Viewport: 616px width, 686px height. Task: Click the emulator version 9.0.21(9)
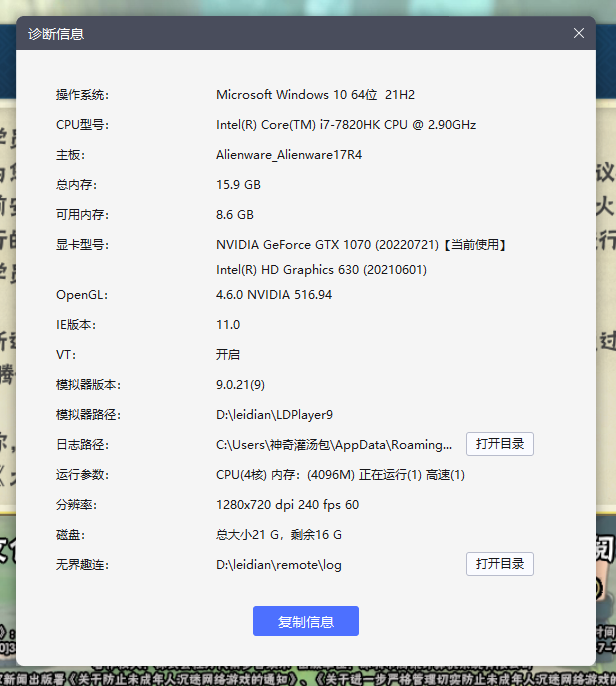[240, 385]
